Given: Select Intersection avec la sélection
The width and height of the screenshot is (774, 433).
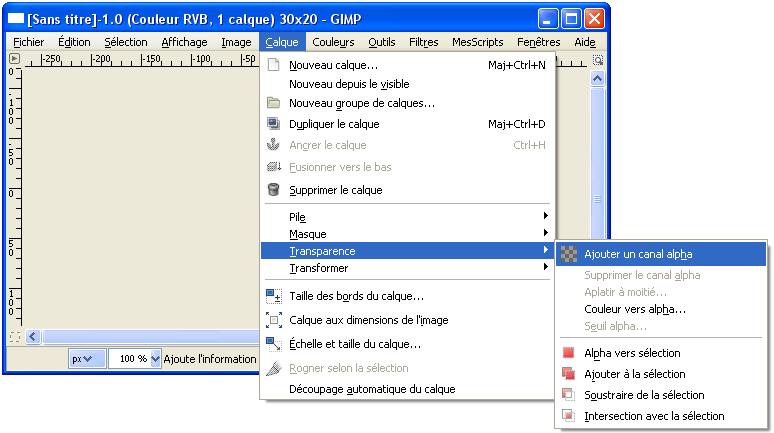Looking at the screenshot, I should (x=661, y=416).
